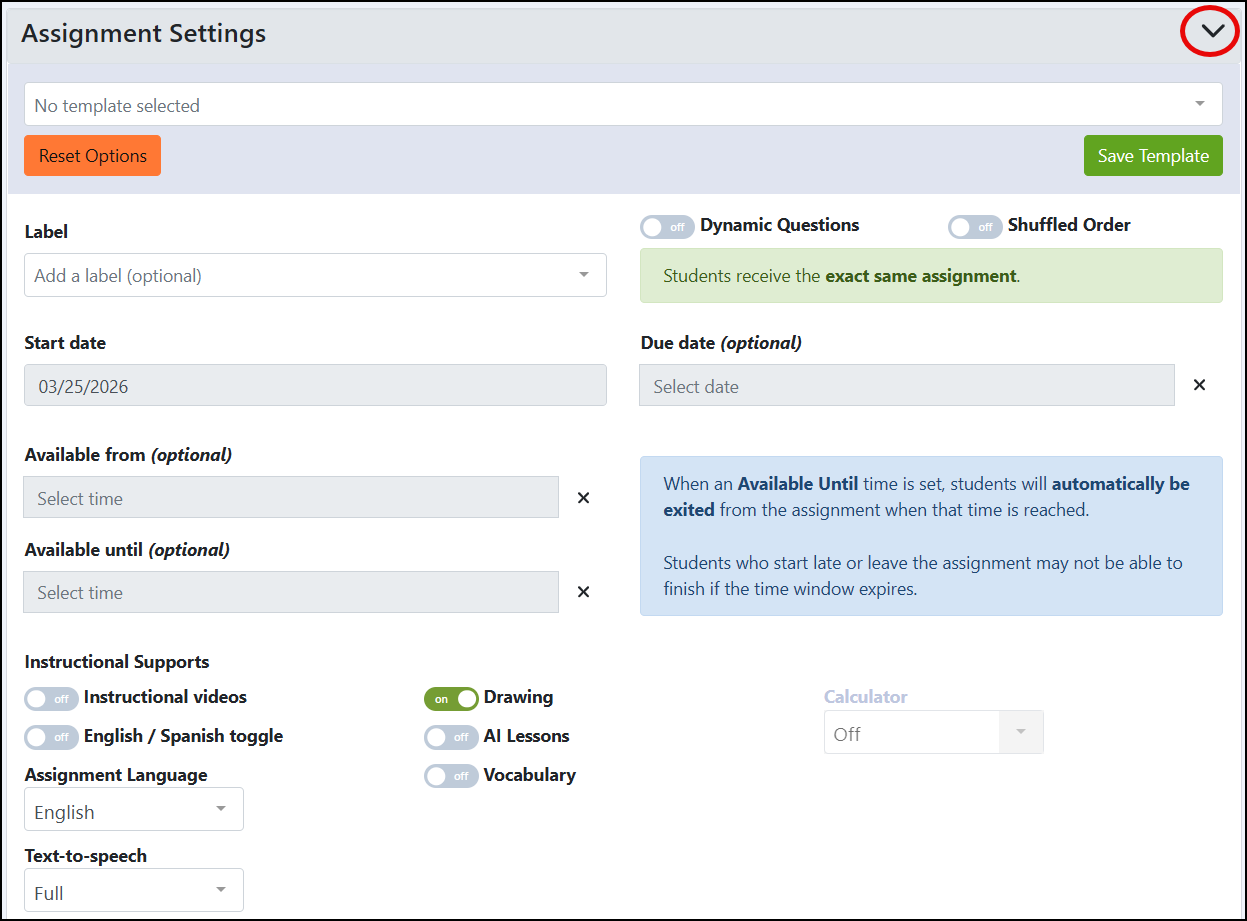Enable the AI Lessons toggle

click(x=451, y=737)
